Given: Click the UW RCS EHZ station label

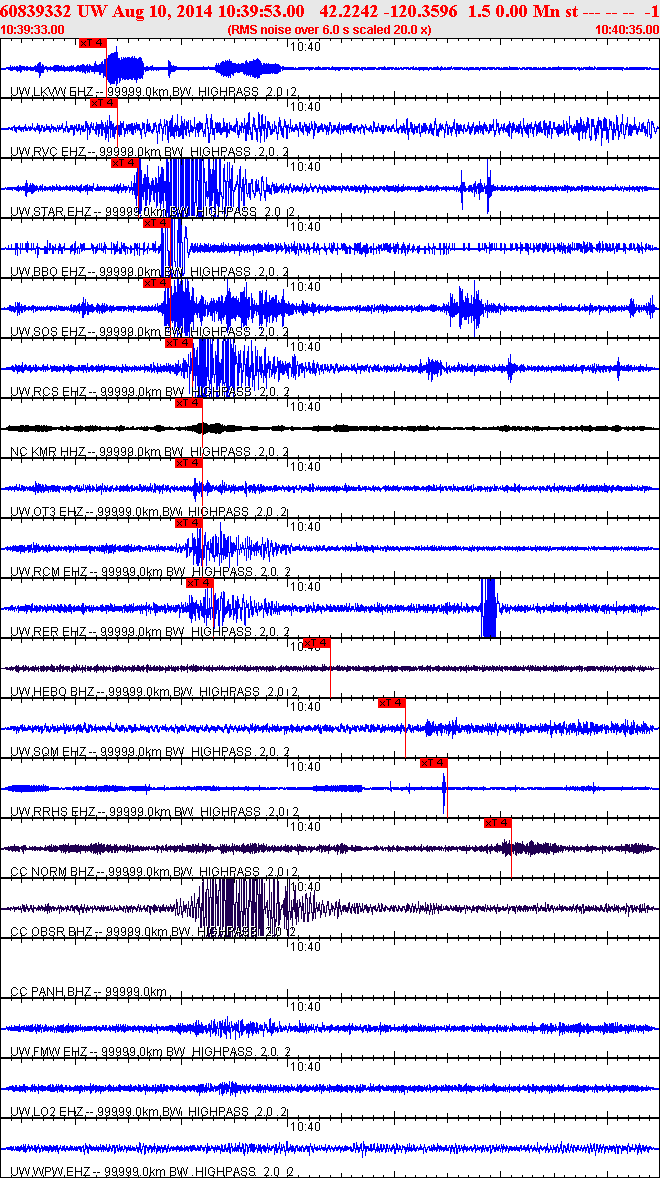Looking at the screenshot, I should (x=48, y=391).
